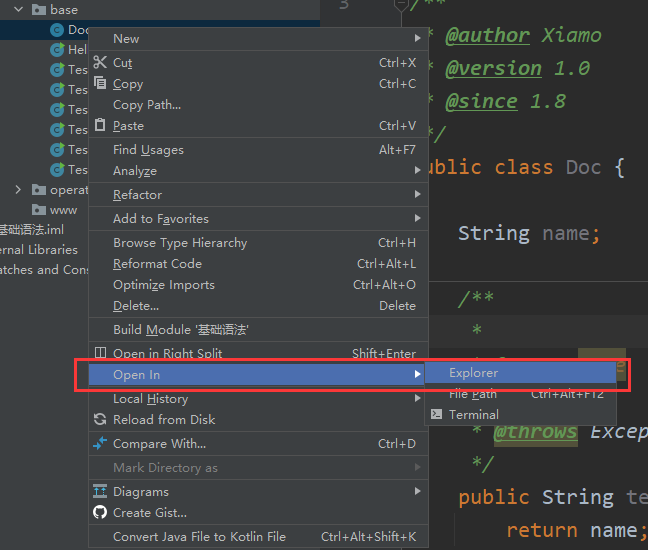This screenshot has width=648, height=550.
Task: Select External Libraries in project tree
Action: [39, 250]
